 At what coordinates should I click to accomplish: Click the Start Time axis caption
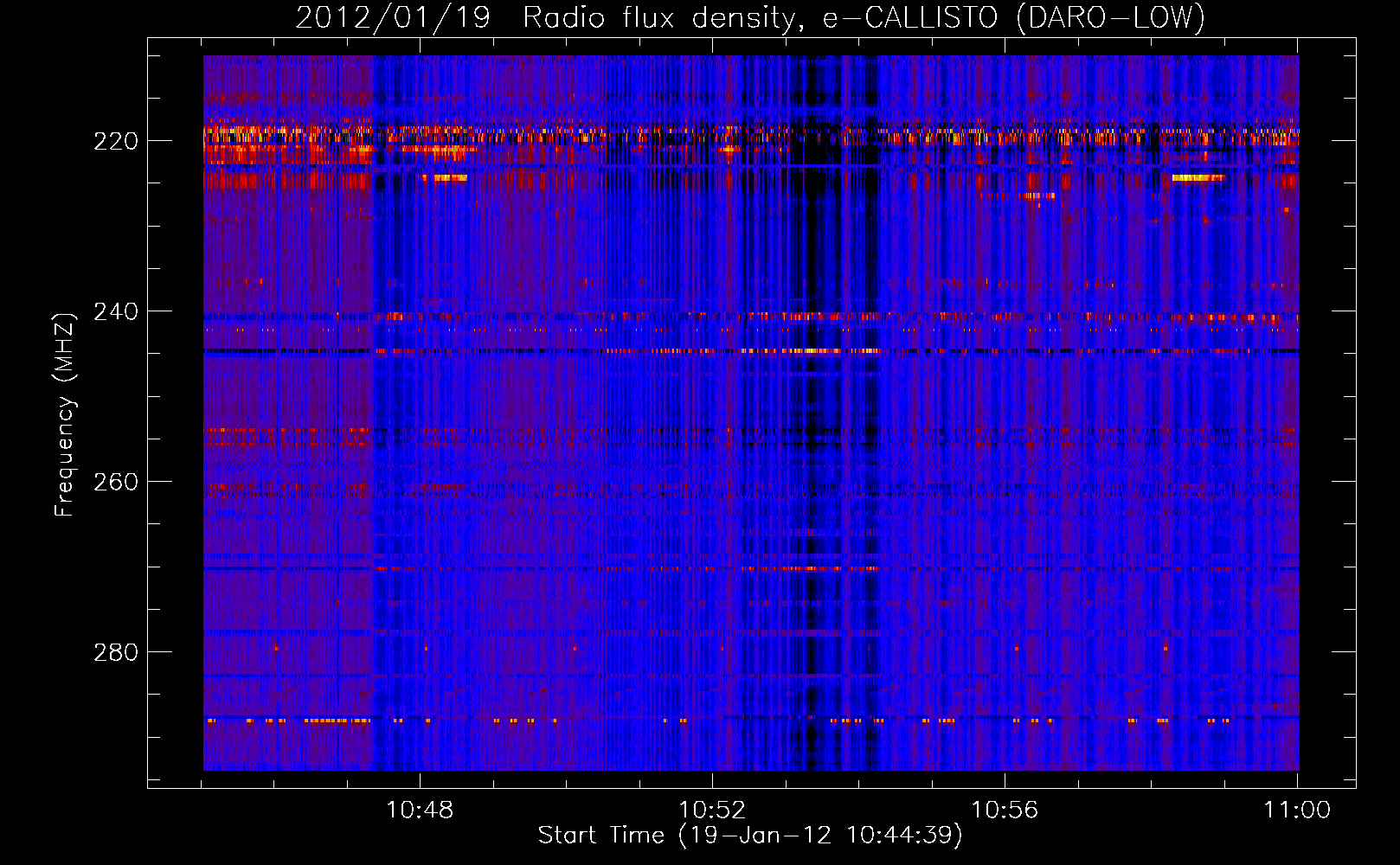click(x=750, y=836)
